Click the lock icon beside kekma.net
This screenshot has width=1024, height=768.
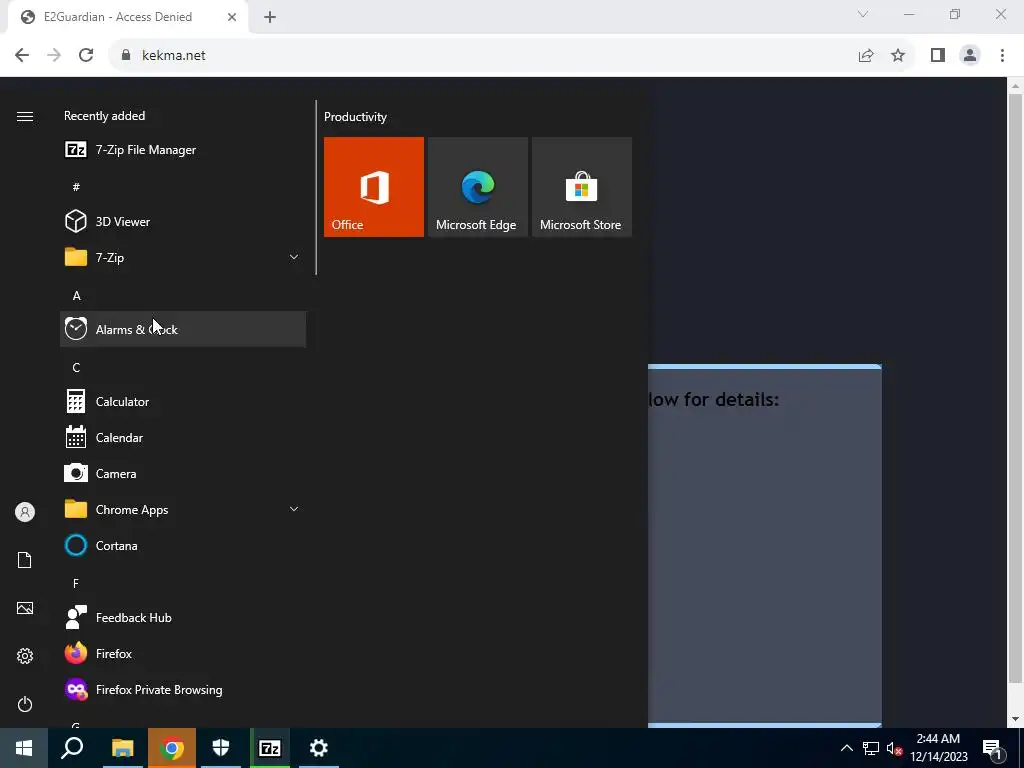coord(126,56)
